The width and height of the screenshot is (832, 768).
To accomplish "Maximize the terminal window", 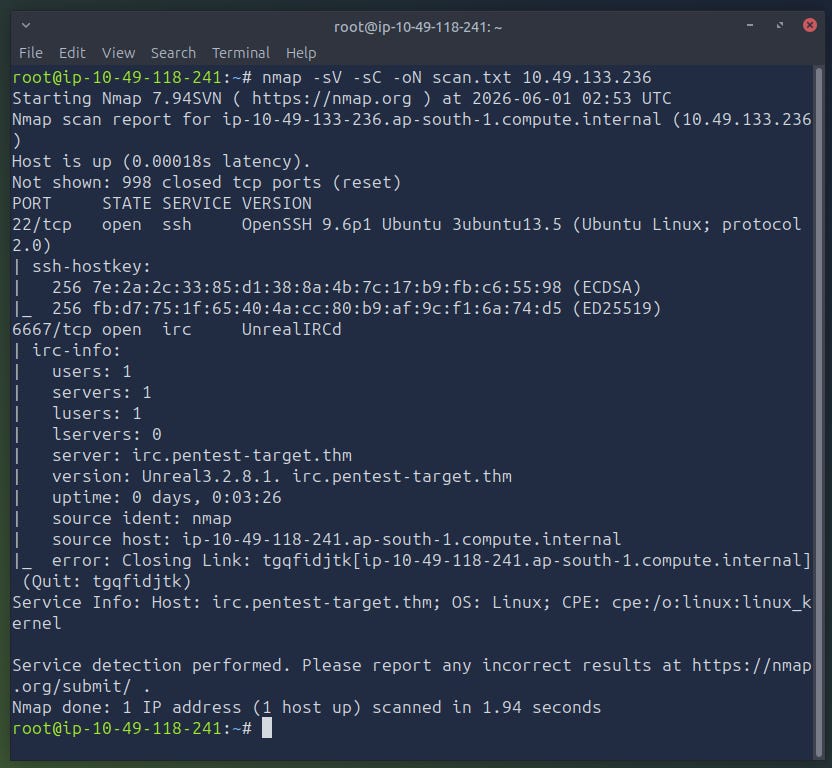I will pos(779,25).
